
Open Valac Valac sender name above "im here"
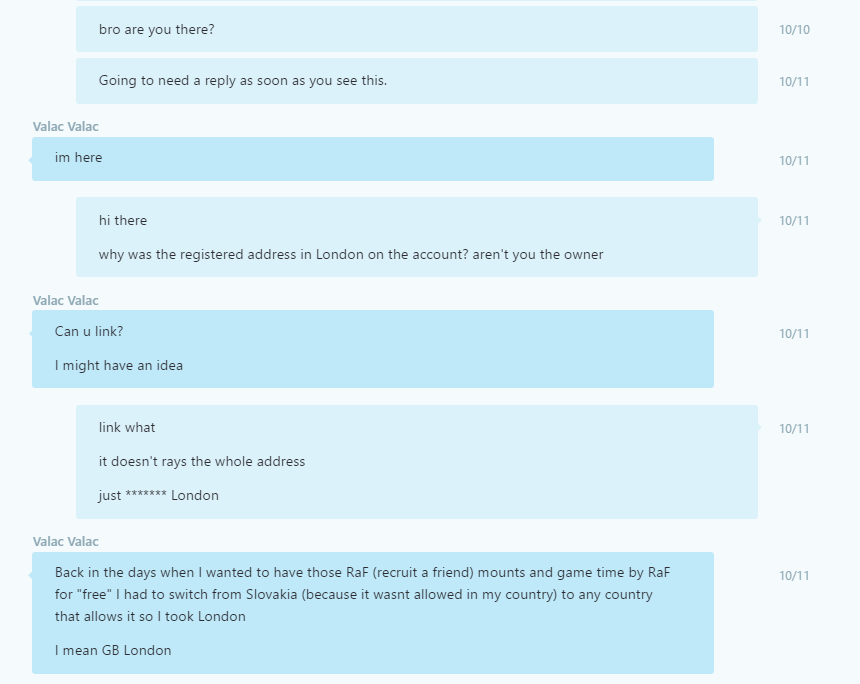pyautogui.click(x=66, y=127)
